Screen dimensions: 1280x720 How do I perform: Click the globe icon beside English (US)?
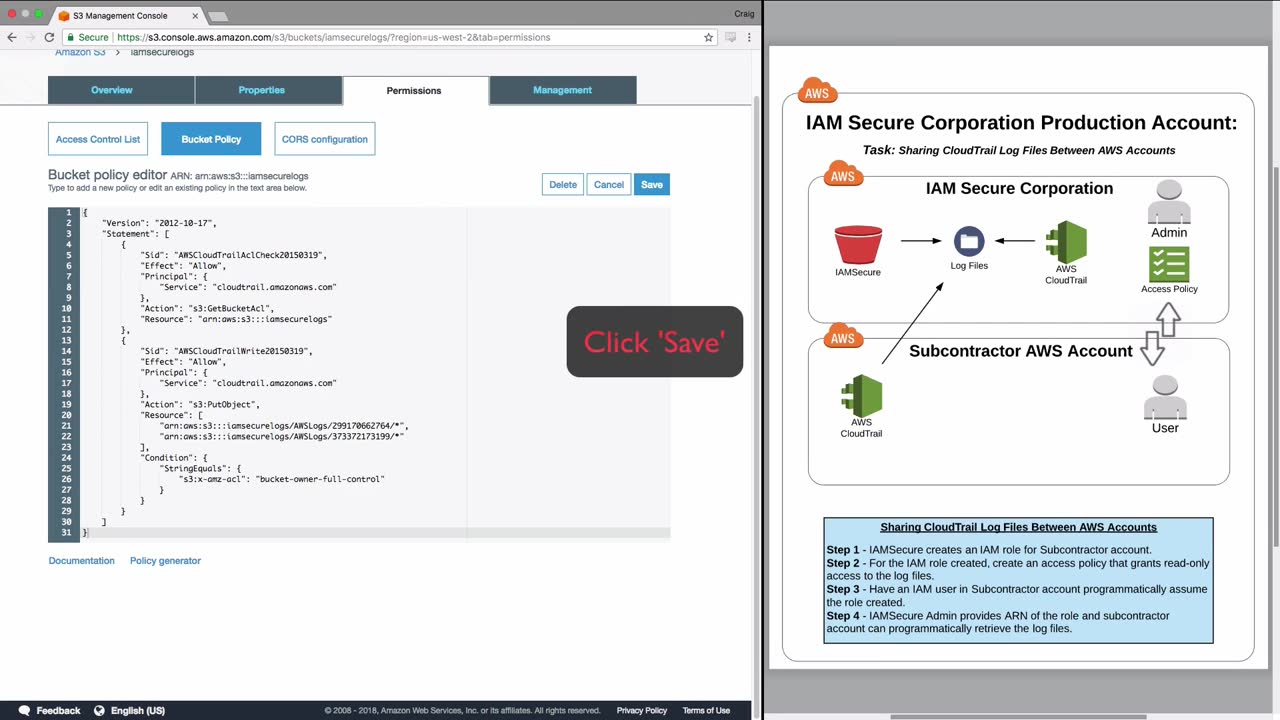click(99, 710)
